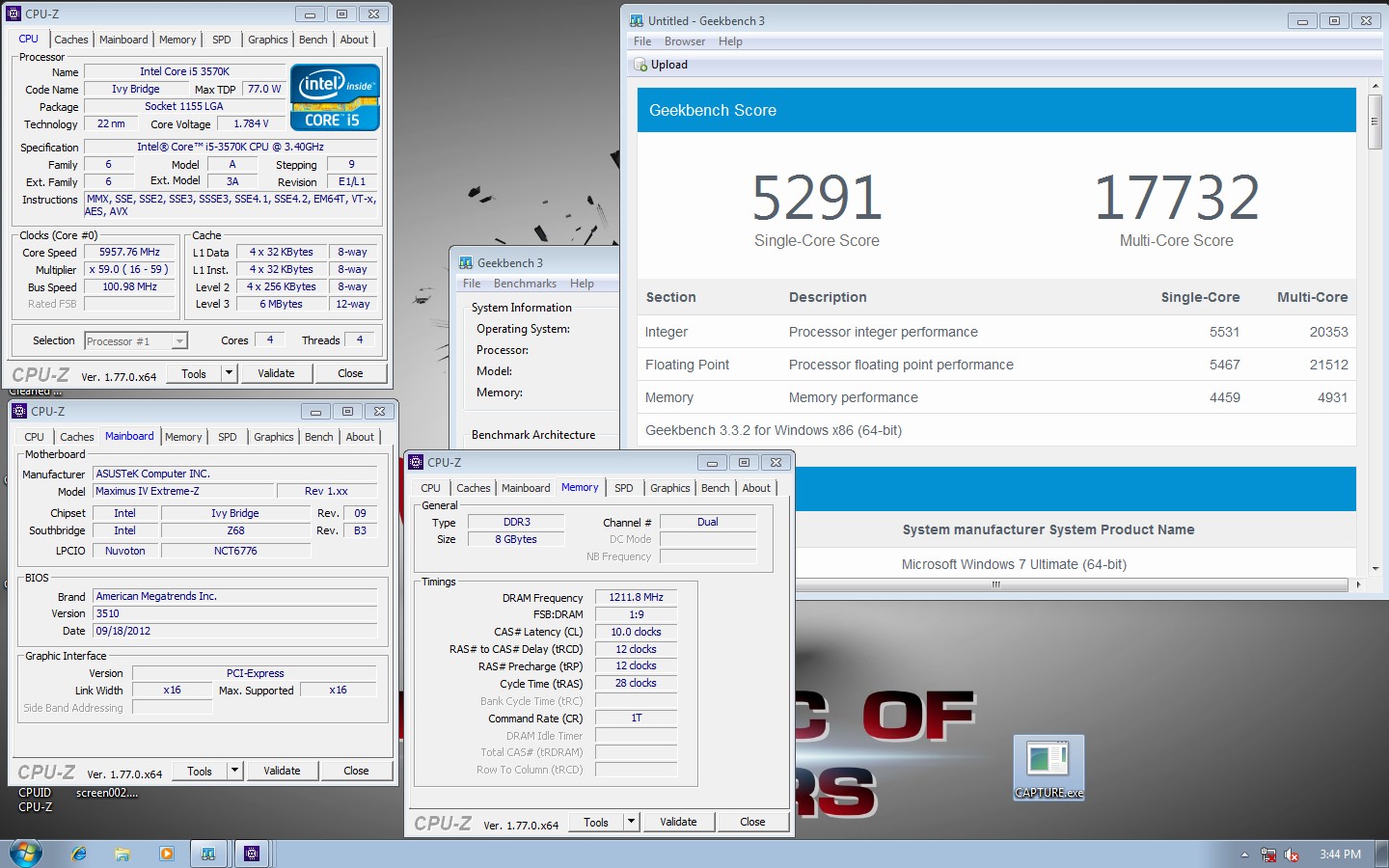Image resolution: width=1389 pixels, height=868 pixels.
Task: Maximize the Untitled - Geekbench 3 window
Action: [x=1334, y=20]
